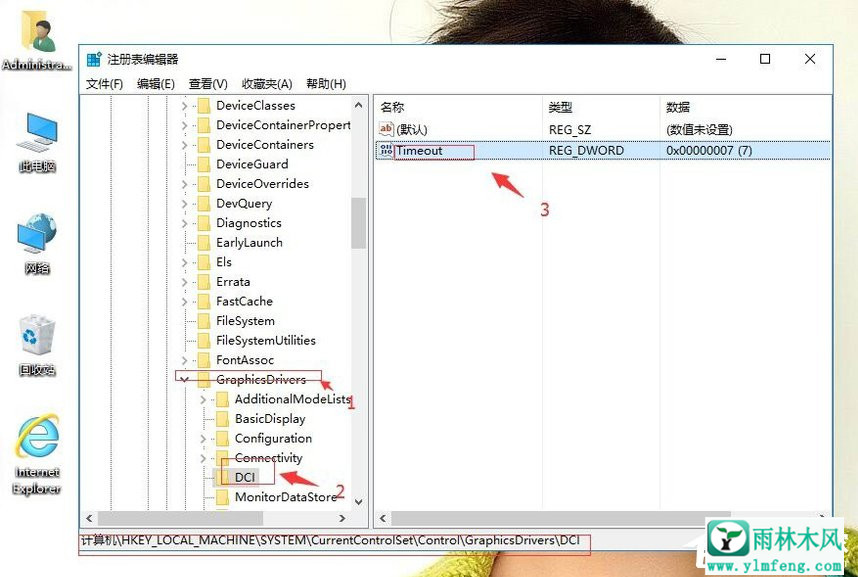Open the 帮助(H) menu
The image size is (858, 577).
pos(326,84)
